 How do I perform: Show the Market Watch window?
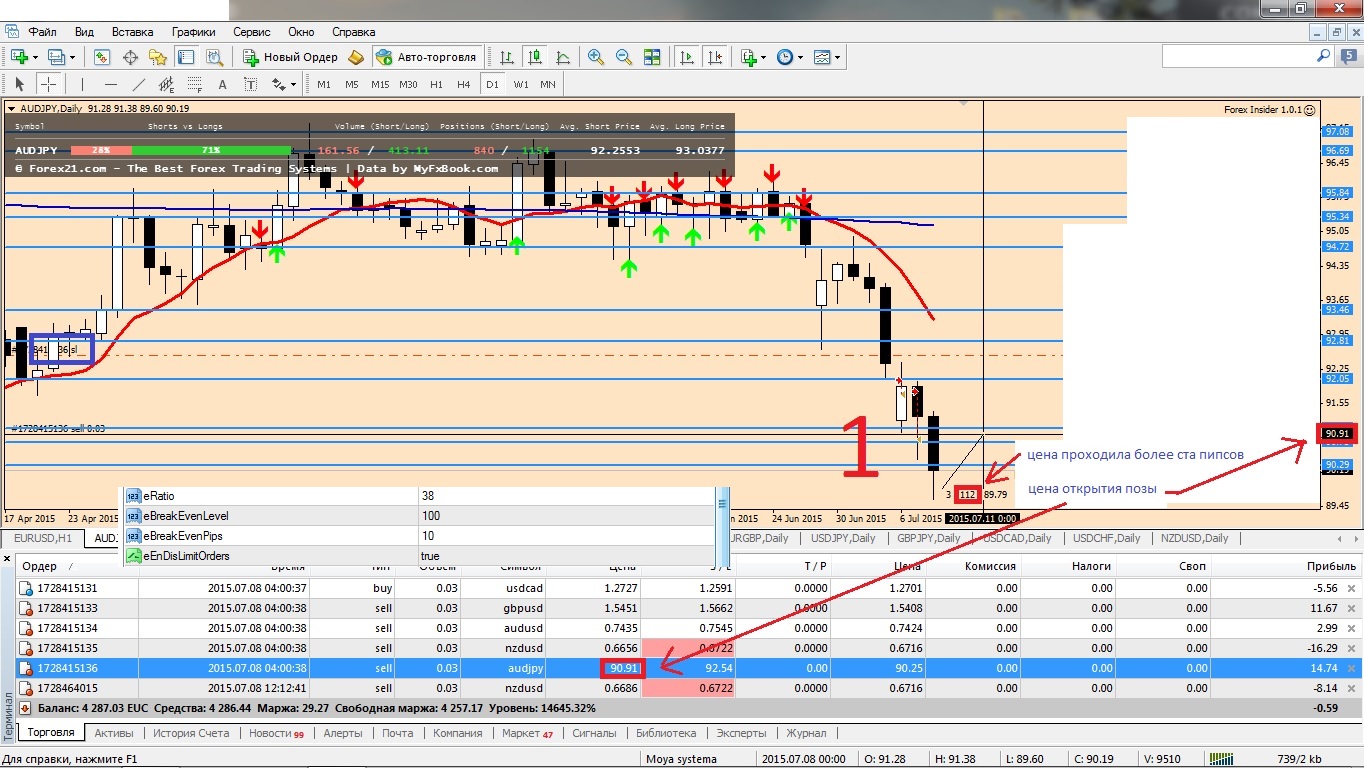[102, 57]
